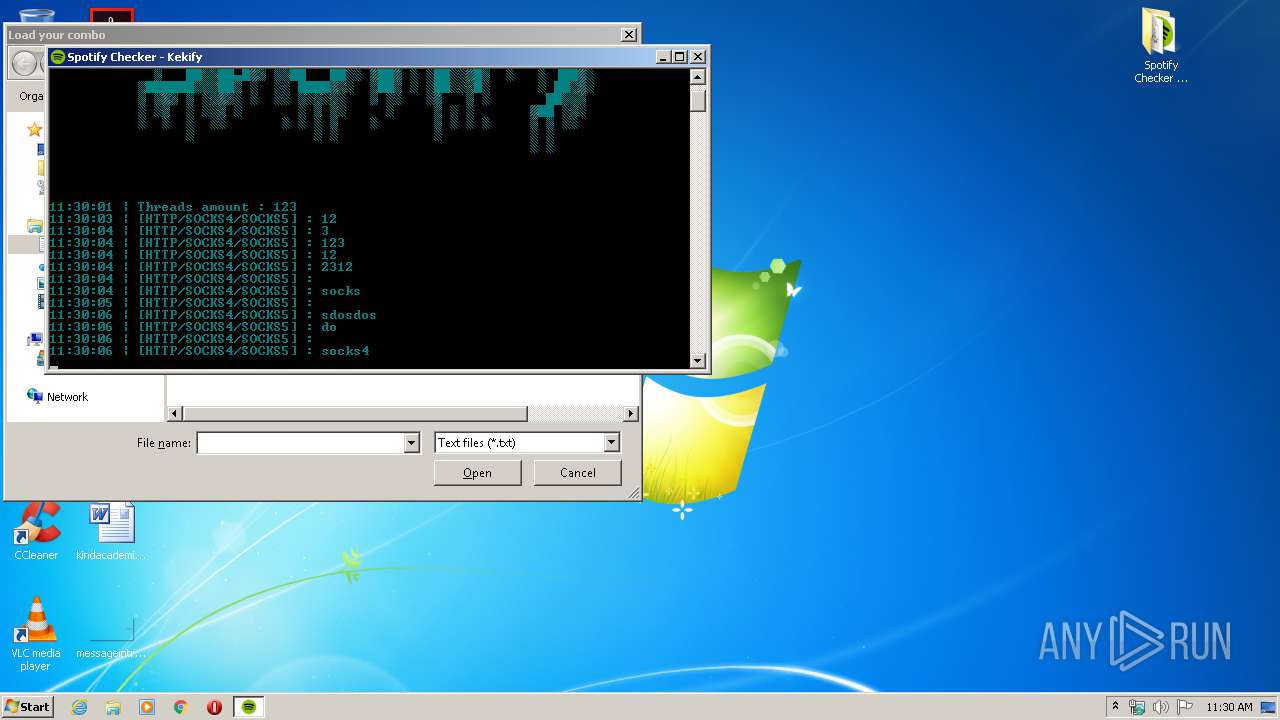Viewport: 1280px width, 720px height.
Task: Open the Spotify Checker desktop folder
Action: (1160, 46)
